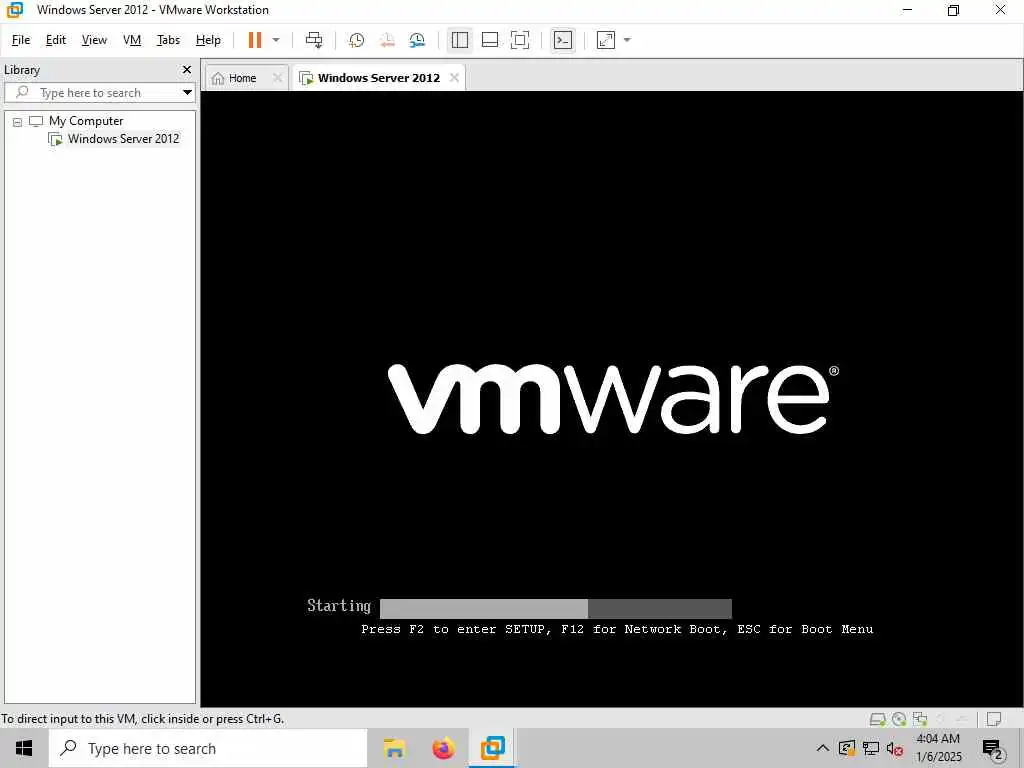Viewport: 1024px width, 768px height.
Task: Click the CD/DVD drive status icon
Action: click(x=899, y=719)
